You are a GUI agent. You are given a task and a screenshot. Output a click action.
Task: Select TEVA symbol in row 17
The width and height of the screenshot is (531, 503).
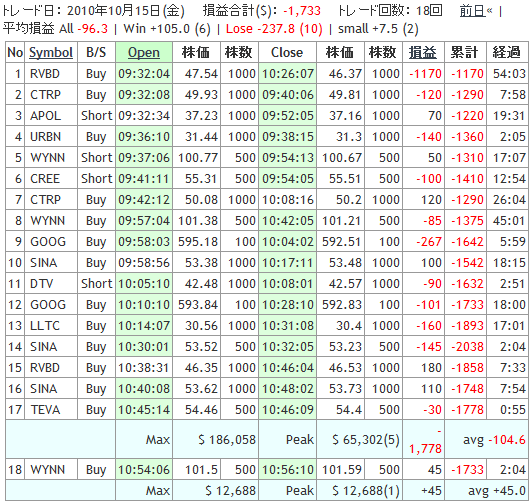point(45,410)
